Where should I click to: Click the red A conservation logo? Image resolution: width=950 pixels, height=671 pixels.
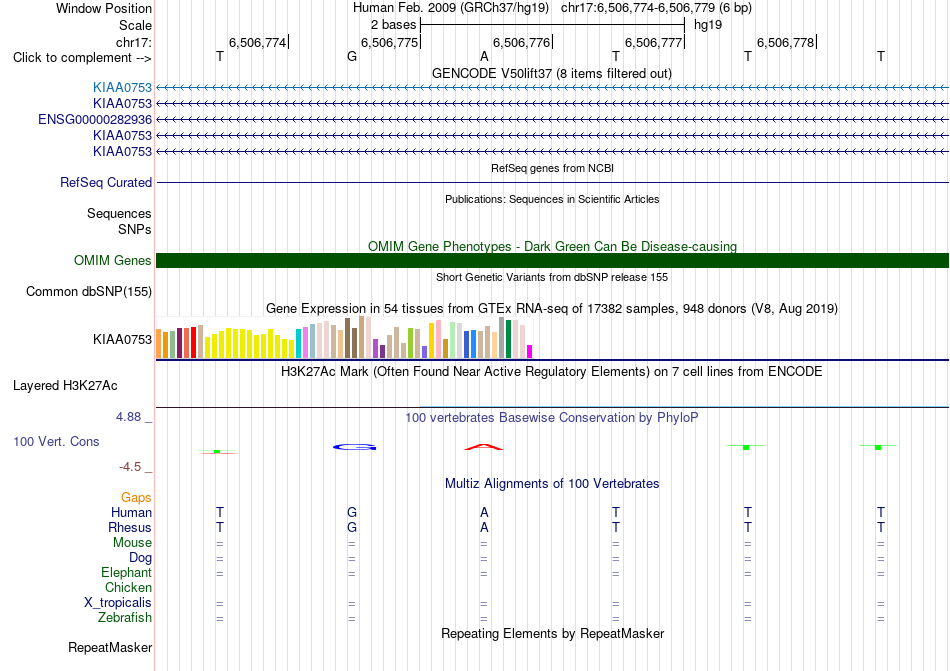point(483,447)
